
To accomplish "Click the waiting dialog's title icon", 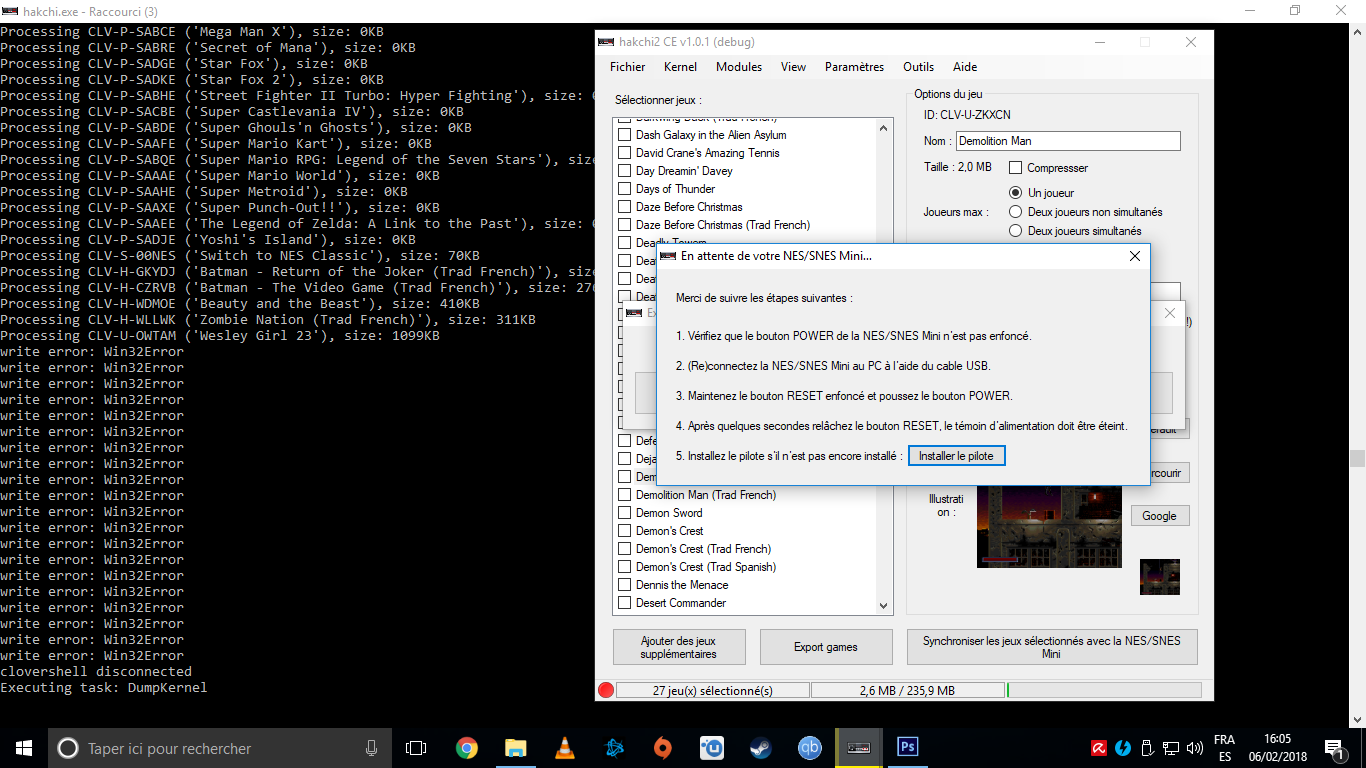I will click(x=667, y=256).
